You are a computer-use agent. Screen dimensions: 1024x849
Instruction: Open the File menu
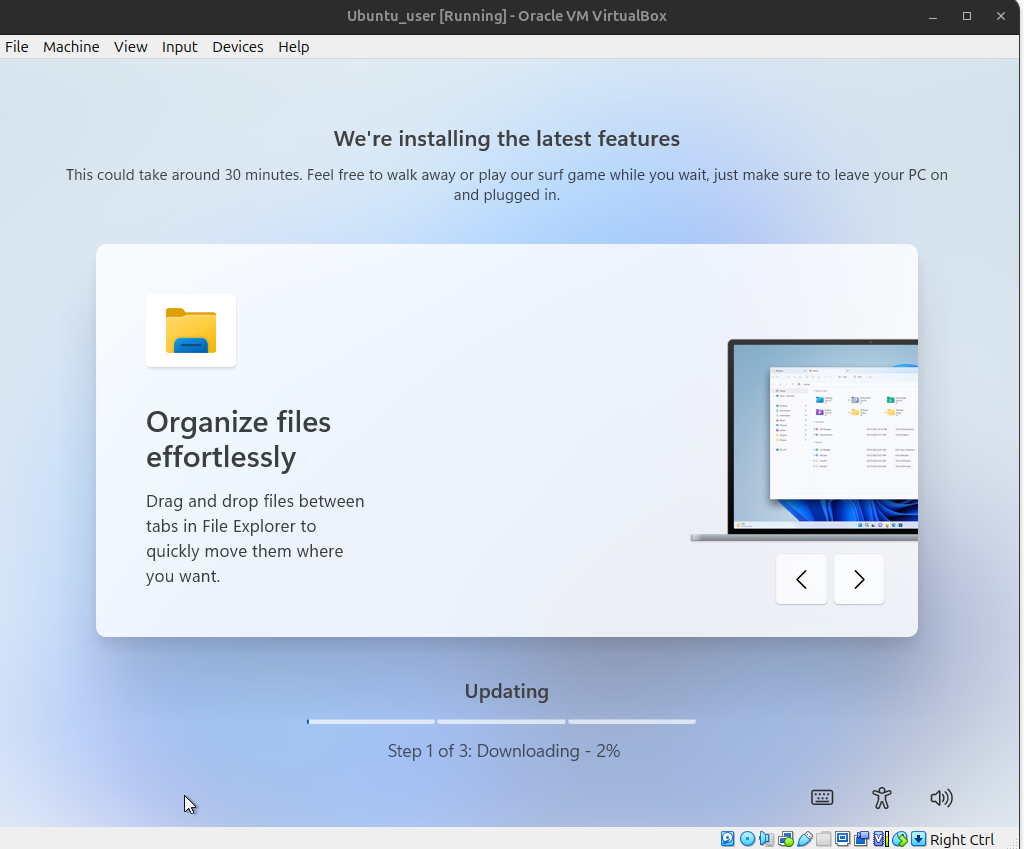17,47
